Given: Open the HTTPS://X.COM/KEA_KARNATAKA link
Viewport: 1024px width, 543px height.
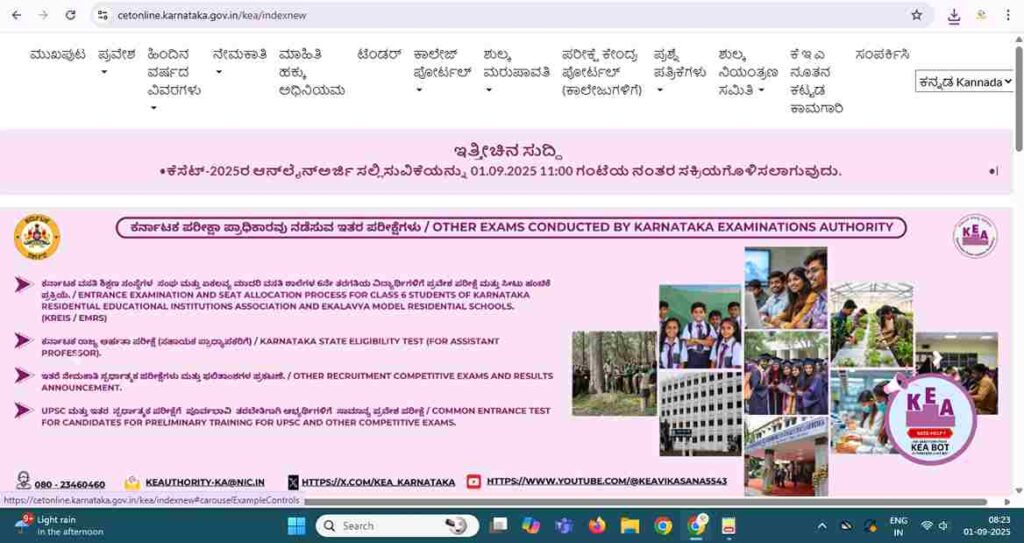Looking at the screenshot, I should click(378, 482).
